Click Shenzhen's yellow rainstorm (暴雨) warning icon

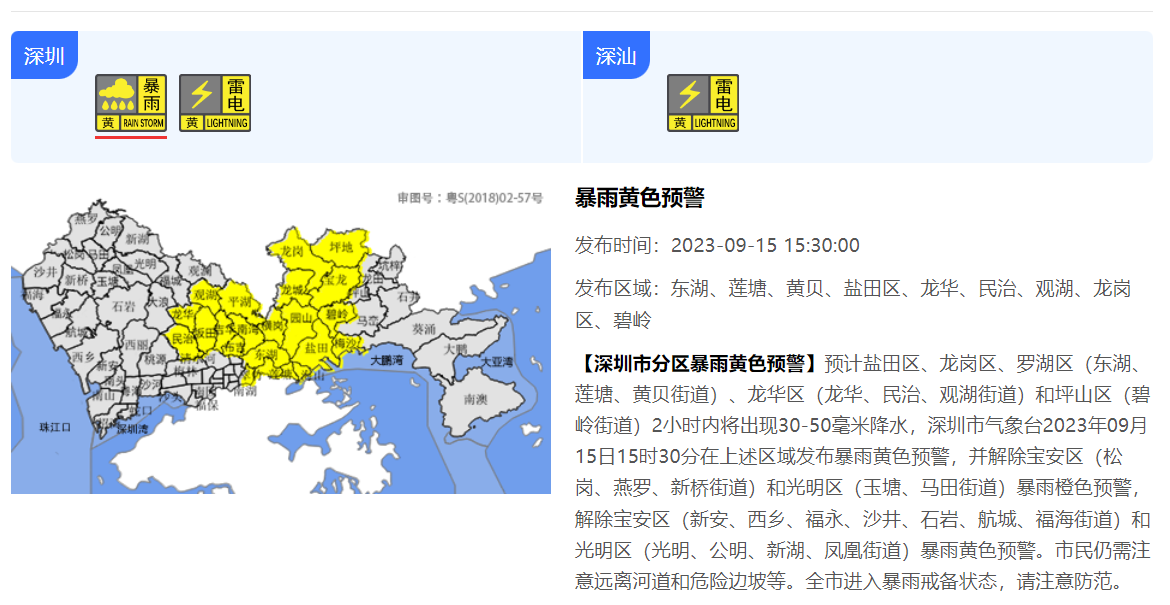[x=131, y=103]
